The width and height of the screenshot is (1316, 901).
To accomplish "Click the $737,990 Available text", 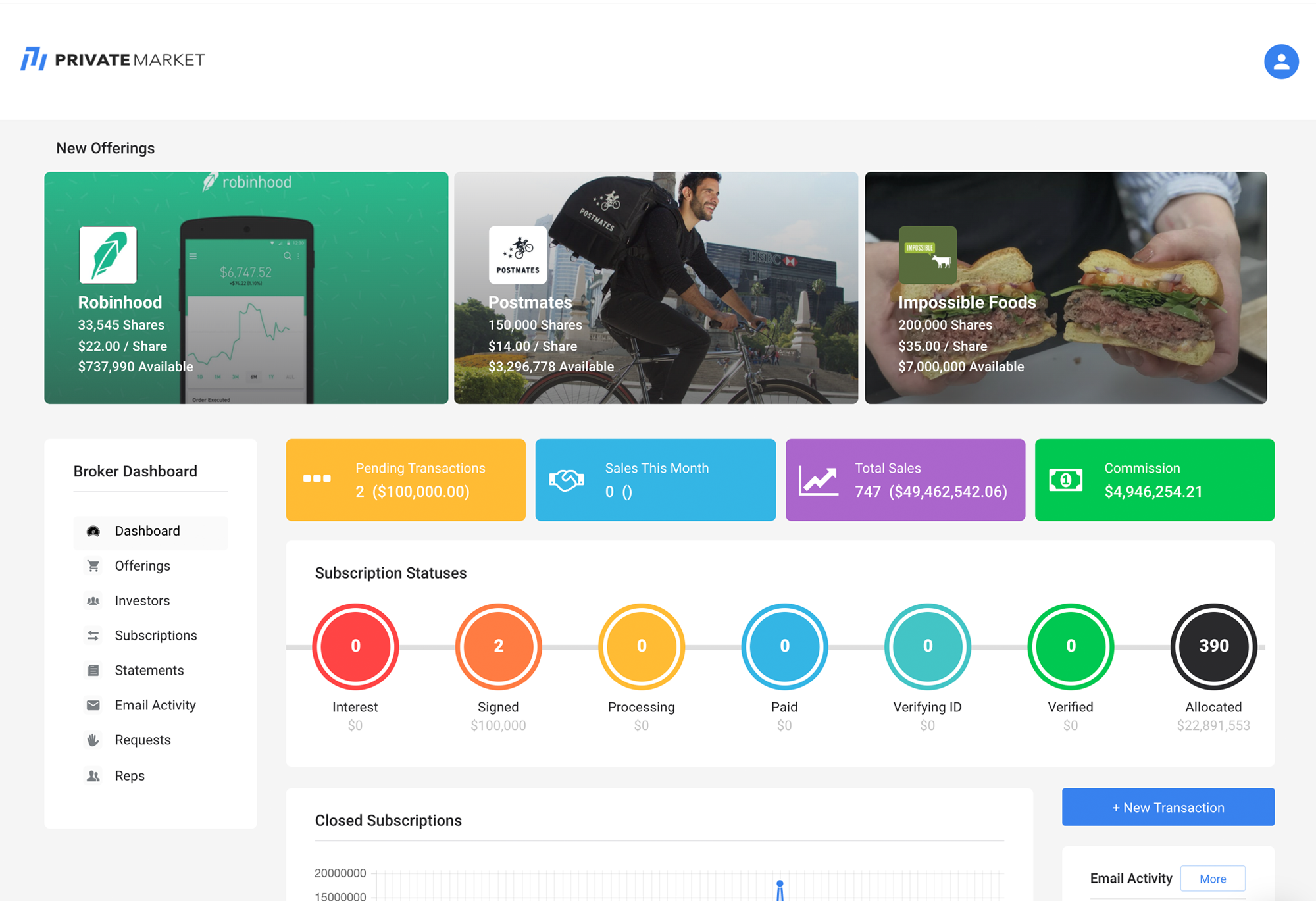I will tap(136, 367).
